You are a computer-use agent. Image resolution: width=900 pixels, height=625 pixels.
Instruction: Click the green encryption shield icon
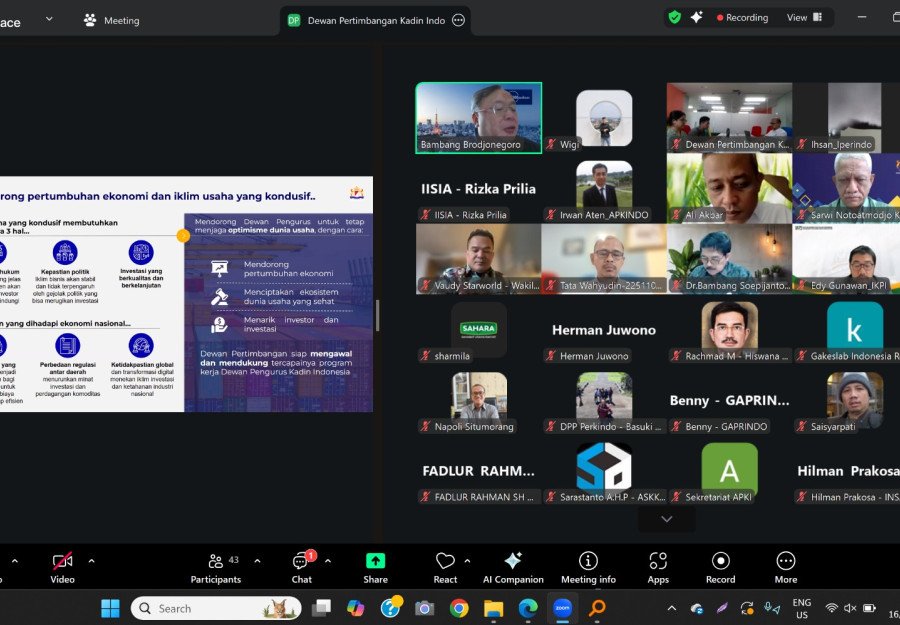(675, 17)
